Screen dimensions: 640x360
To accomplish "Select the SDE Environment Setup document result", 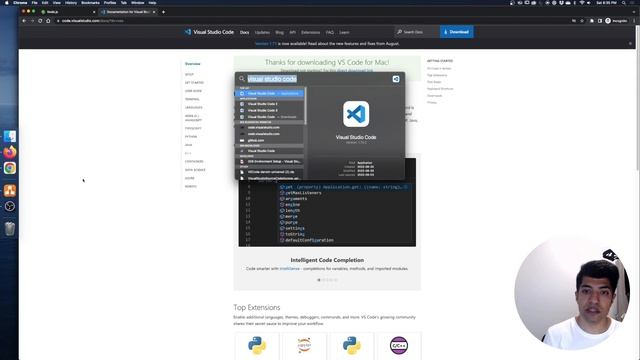I will [270, 162].
